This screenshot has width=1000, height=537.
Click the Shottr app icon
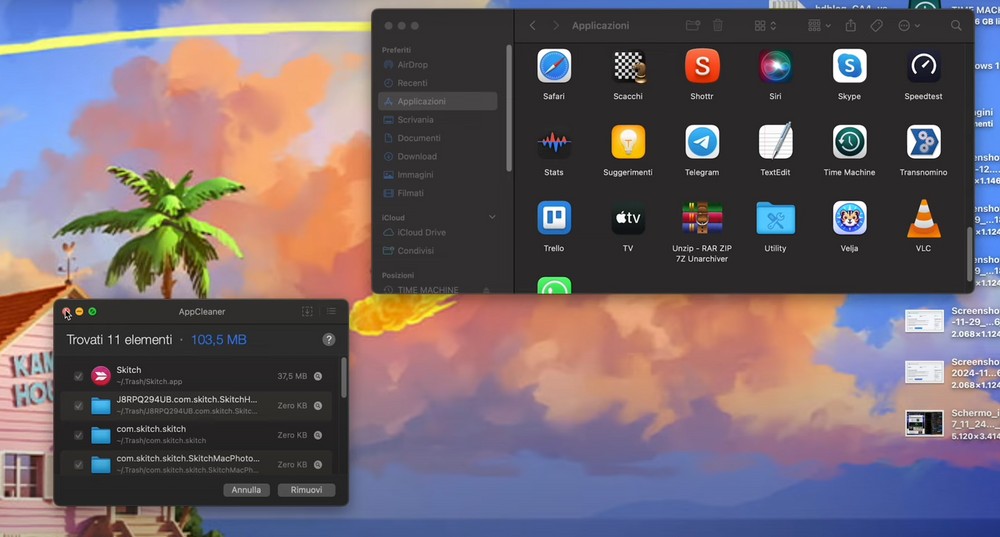(x=701, y=66)
